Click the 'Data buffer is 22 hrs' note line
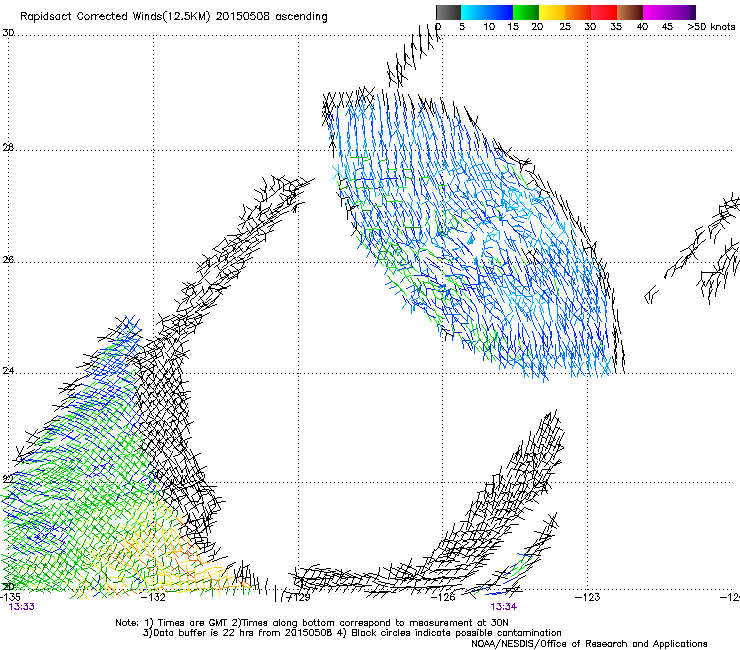This screenshot has width=740, height=650. (352, 633)
